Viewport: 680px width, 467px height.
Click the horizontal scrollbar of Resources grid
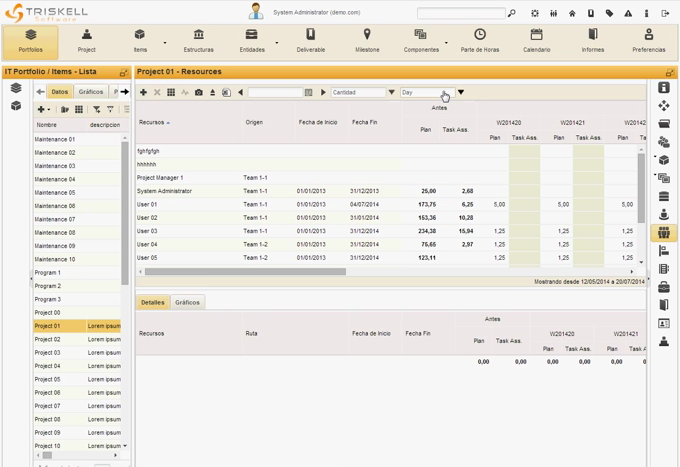pyautogui.click(x=245, y=271)
